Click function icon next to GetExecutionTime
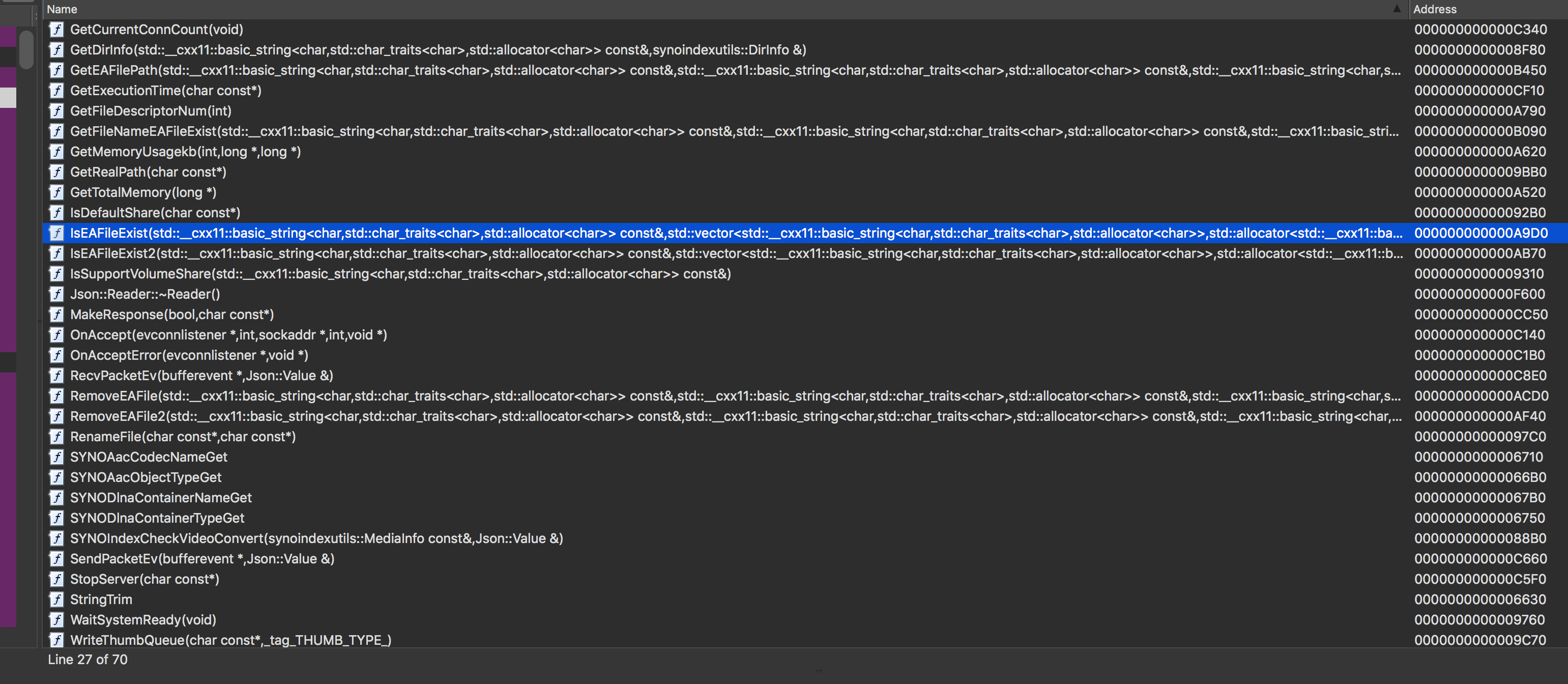The image size is (1568, 684). tap(56, 90)
